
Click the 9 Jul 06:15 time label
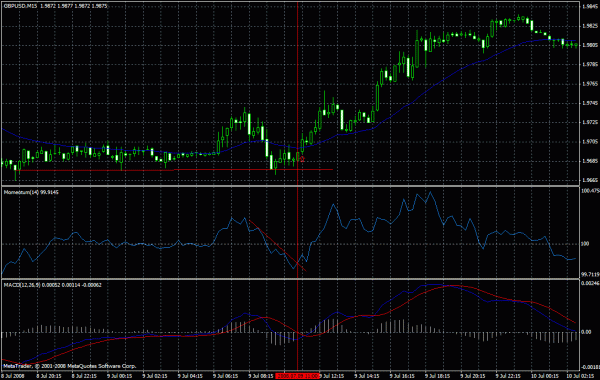[x=225, y=376]
